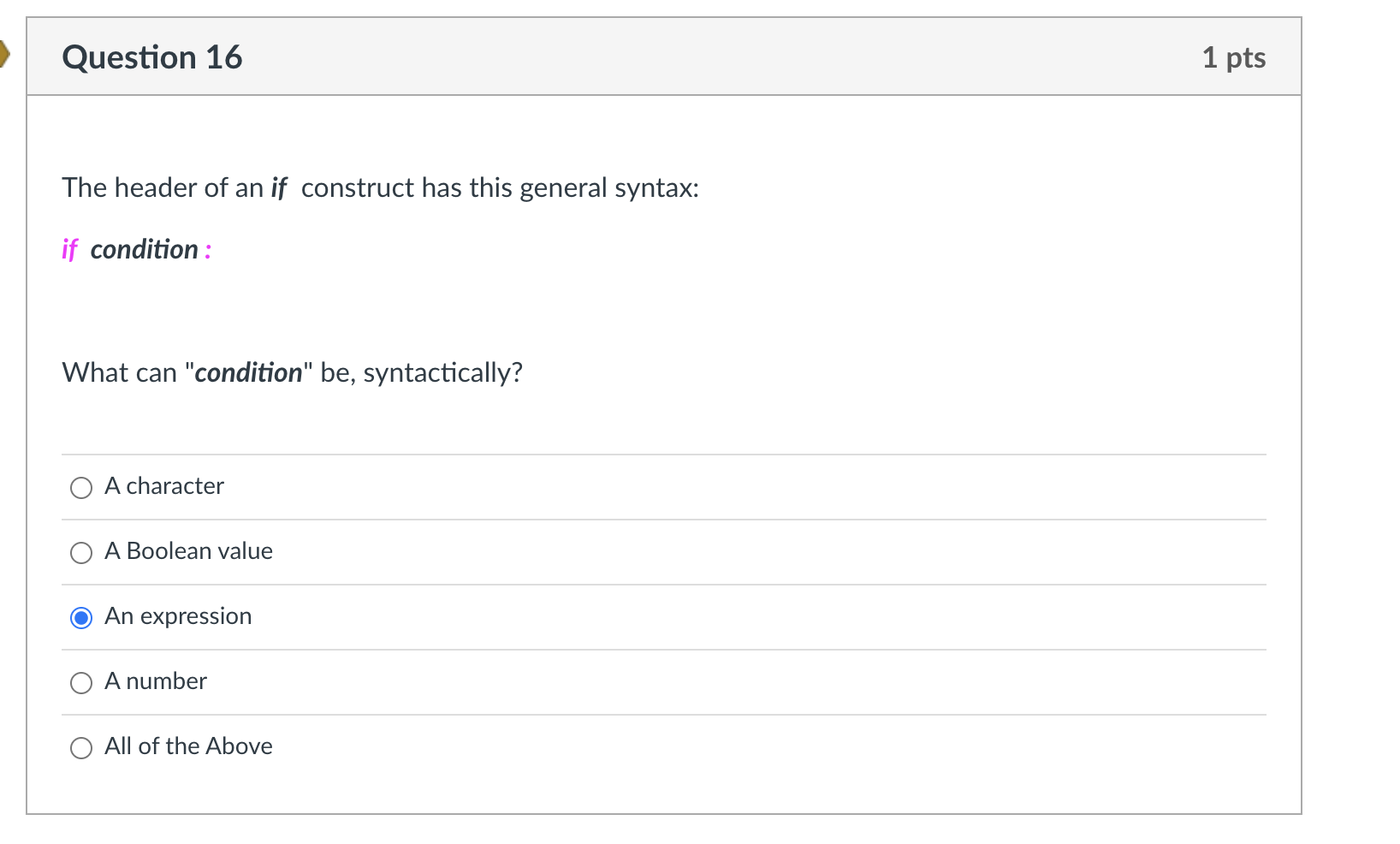Choose the "A Boolean value" radio button
The height and width of the screenshot is (844, 1400).
(x=81, y=553)
